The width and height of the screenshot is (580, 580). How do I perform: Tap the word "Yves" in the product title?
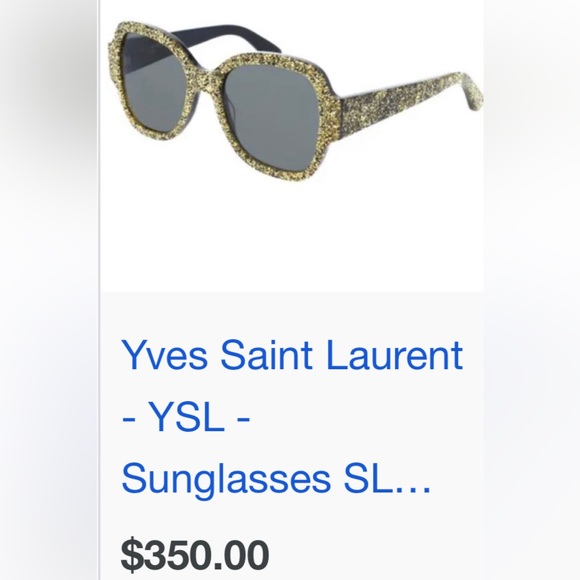164,355
